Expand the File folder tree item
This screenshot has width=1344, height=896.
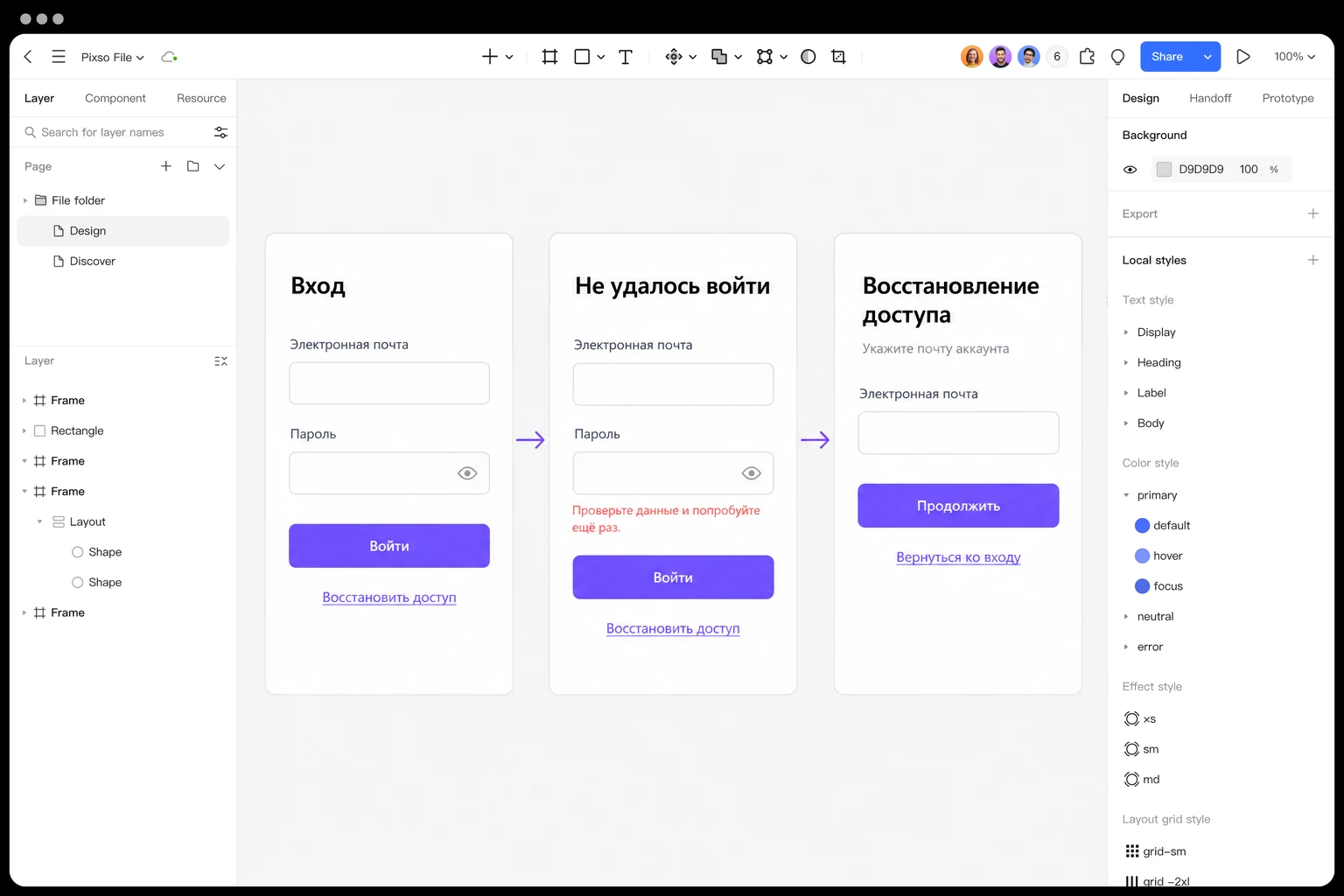click(25, 200)
